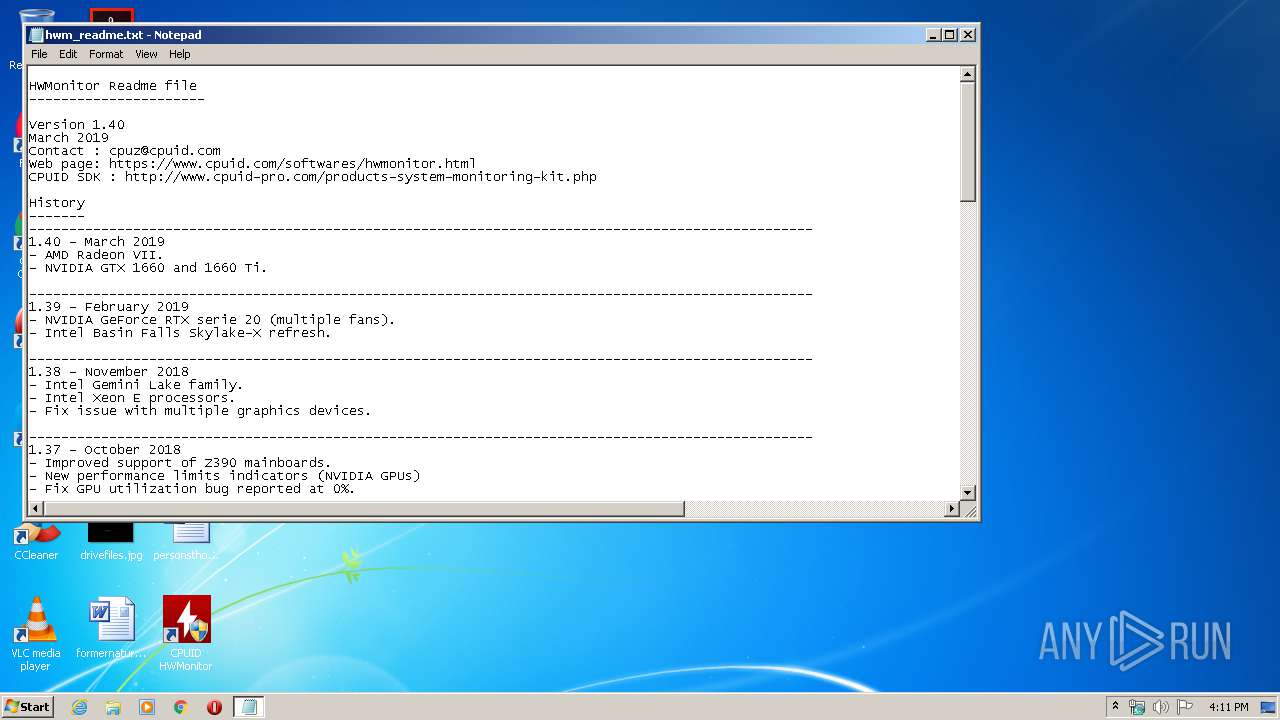Click the 'NVIDIA GTX 1660 and 1660 Ti' line
Image resolution: width=1280 pixels, height=720 pixels.
point(148,268)
